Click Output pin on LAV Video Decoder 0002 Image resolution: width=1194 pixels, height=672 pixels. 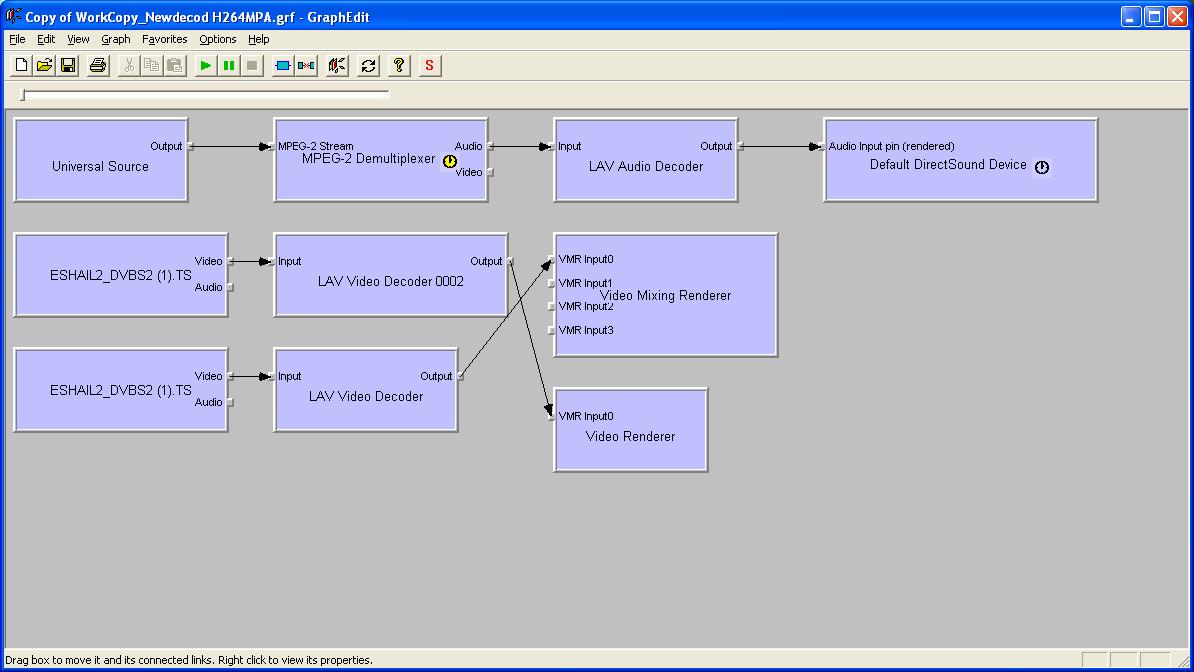coord(510,261)
